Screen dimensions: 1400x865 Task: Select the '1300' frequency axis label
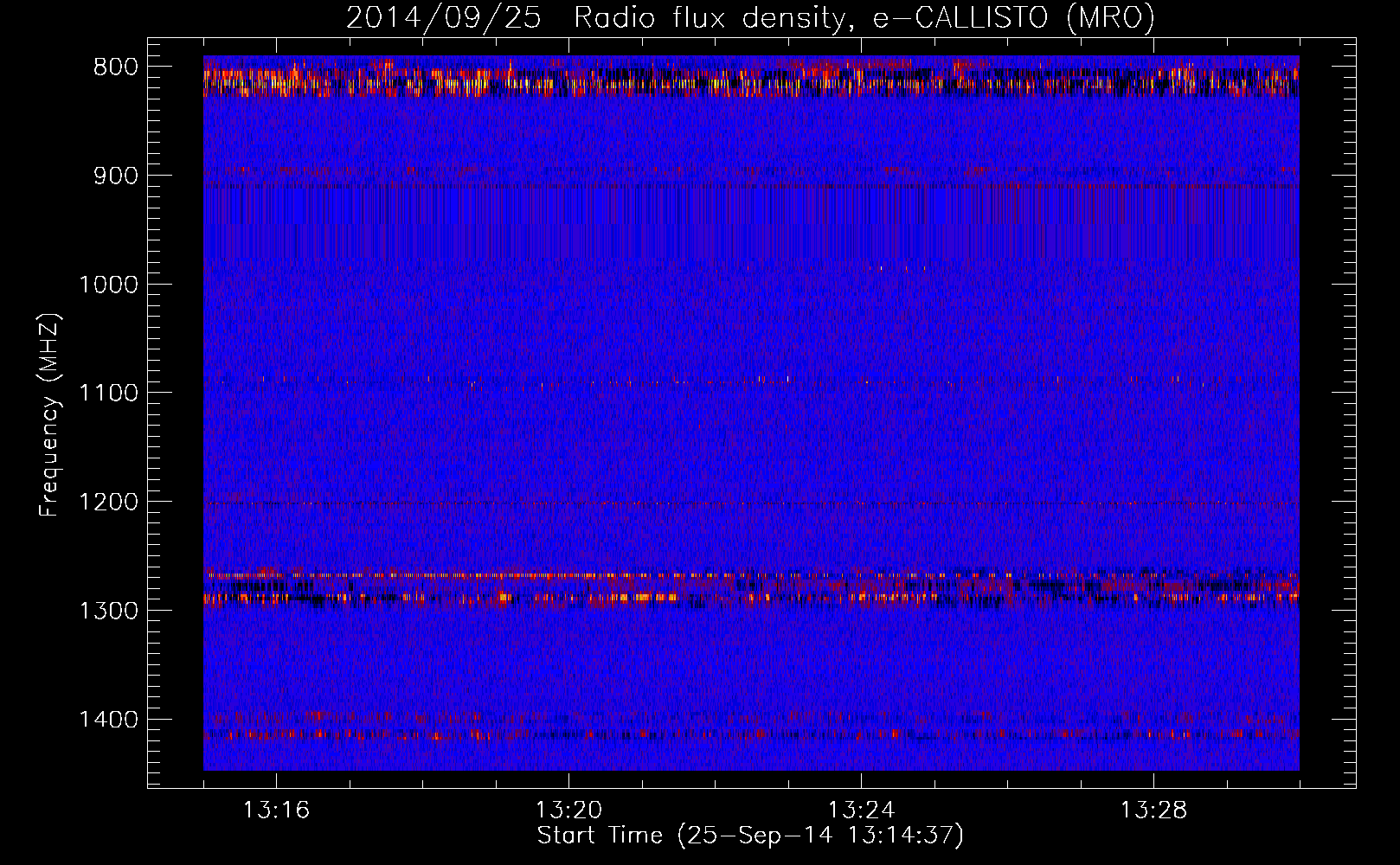[108, 611]
